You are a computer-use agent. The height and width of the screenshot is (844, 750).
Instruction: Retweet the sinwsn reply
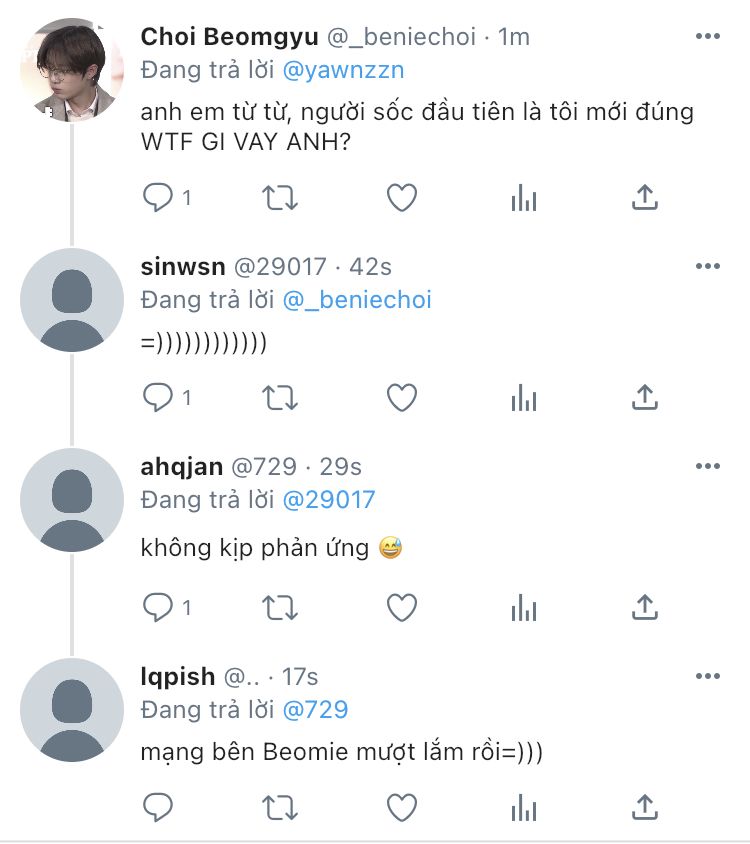(280, 398)
